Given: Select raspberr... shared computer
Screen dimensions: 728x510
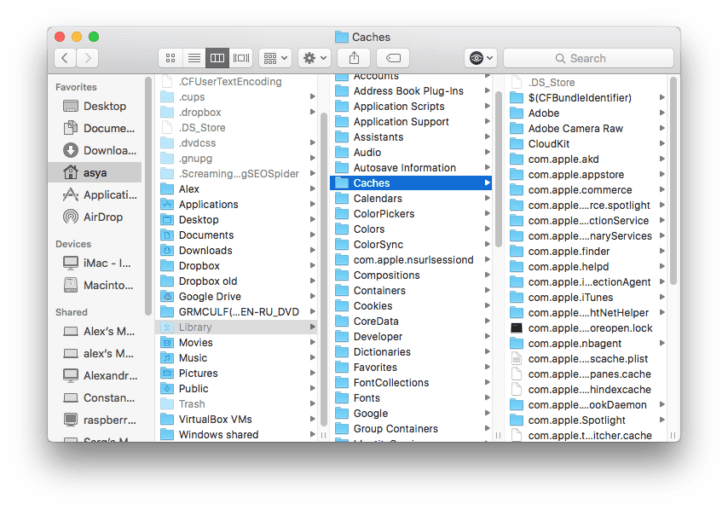Looking at the screenshot, I should click(x=95, y=420).
